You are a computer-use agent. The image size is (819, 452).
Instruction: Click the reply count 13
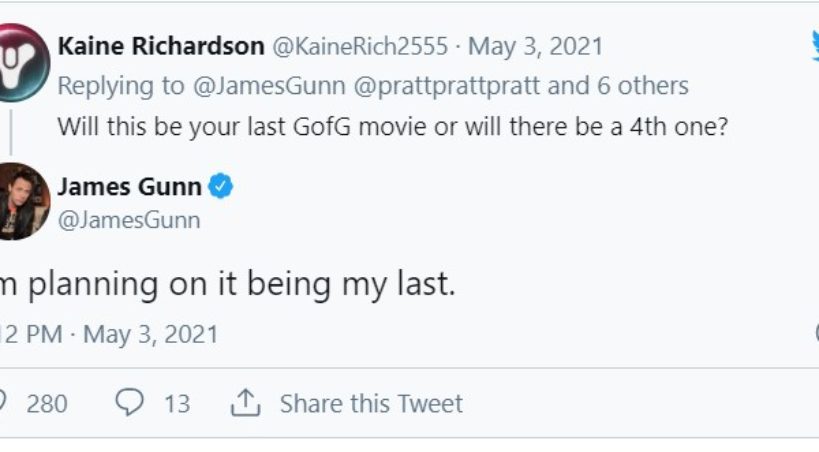(x=177, y=403)
